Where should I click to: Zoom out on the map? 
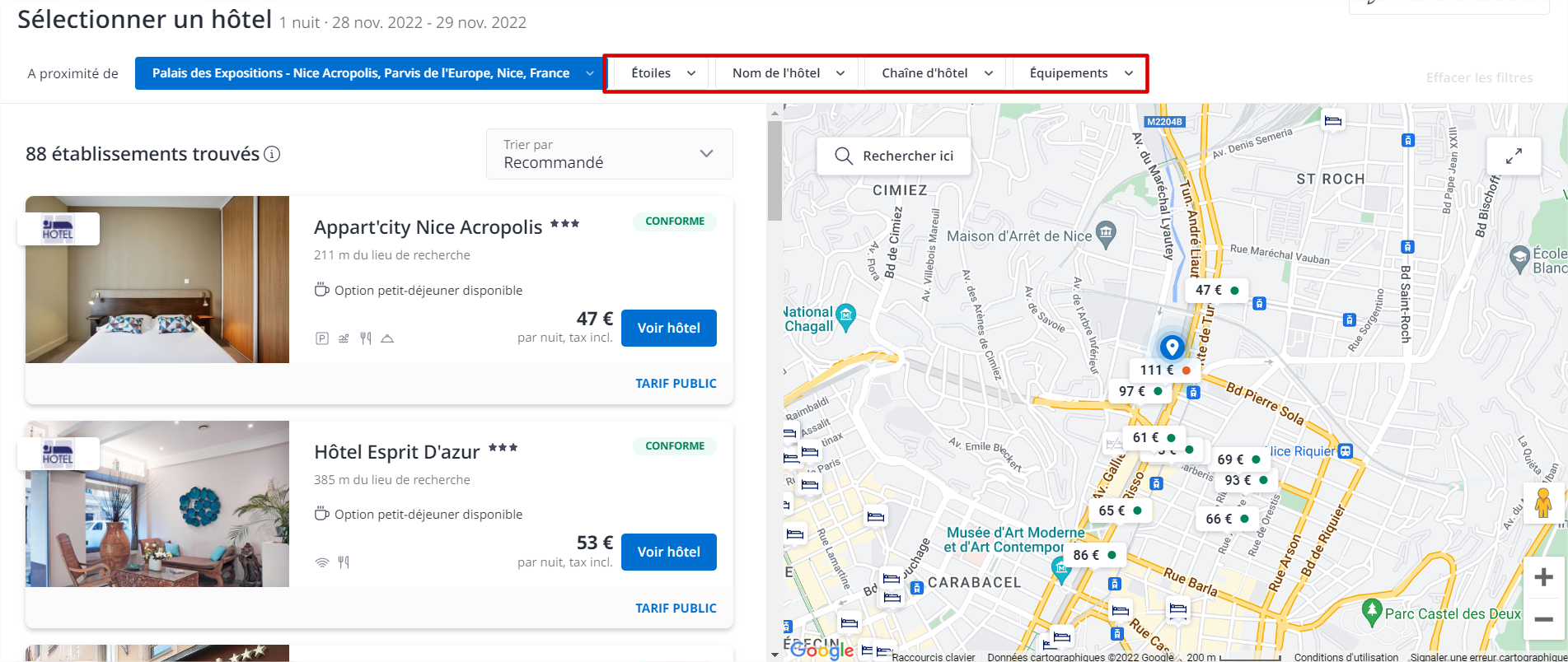(1543, 619)
